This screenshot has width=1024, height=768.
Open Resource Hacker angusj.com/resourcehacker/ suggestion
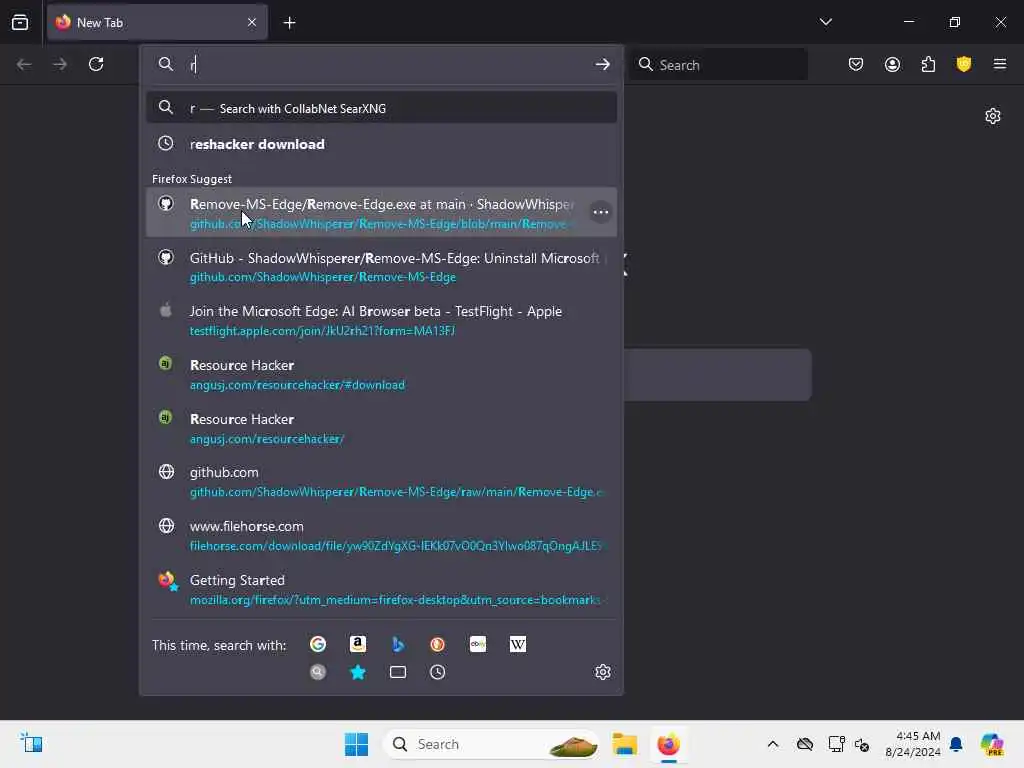click(381, 428)
